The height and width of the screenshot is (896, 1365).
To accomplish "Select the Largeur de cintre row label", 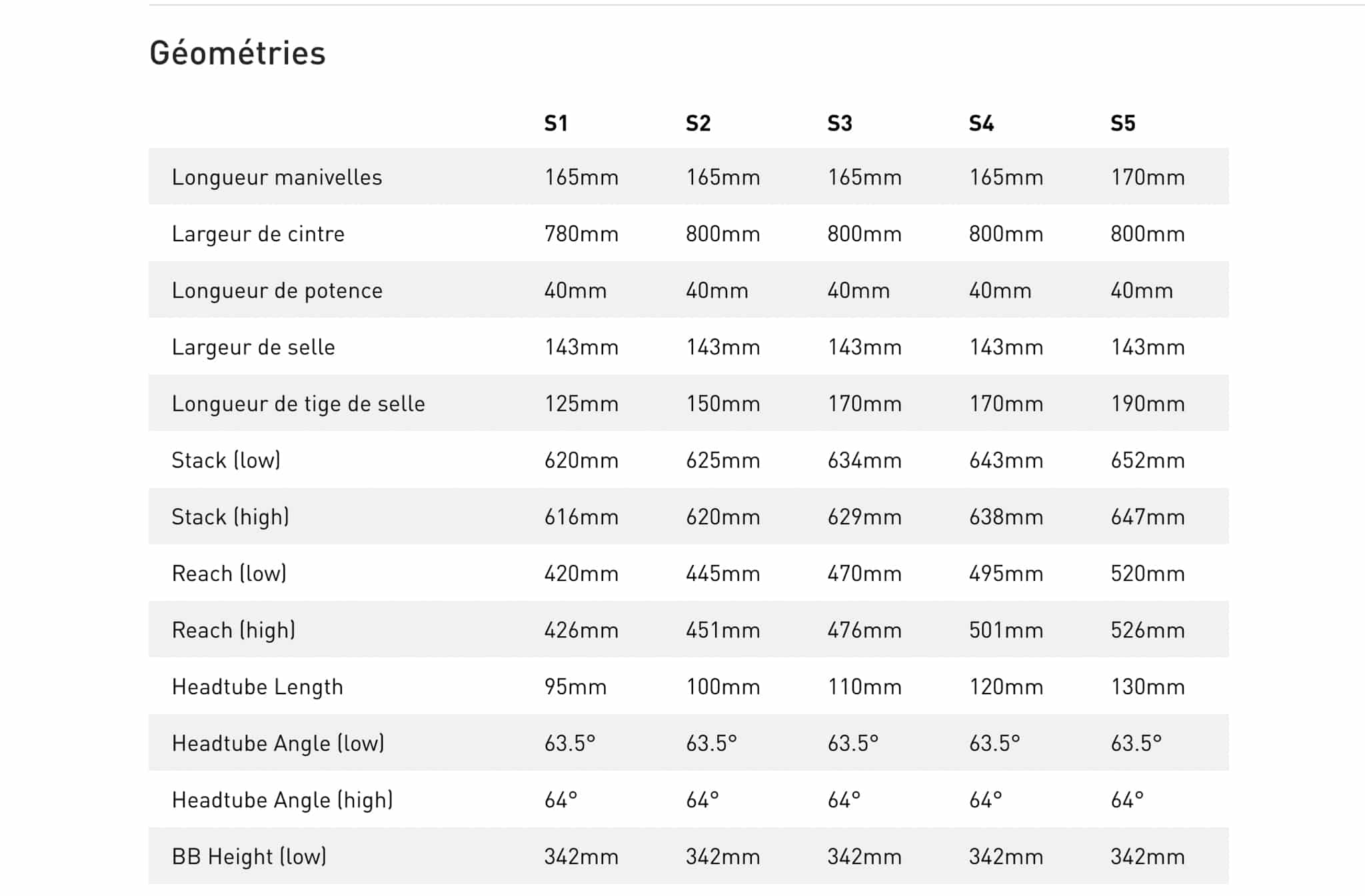I will pyautogui.click(x=258, y=234).
